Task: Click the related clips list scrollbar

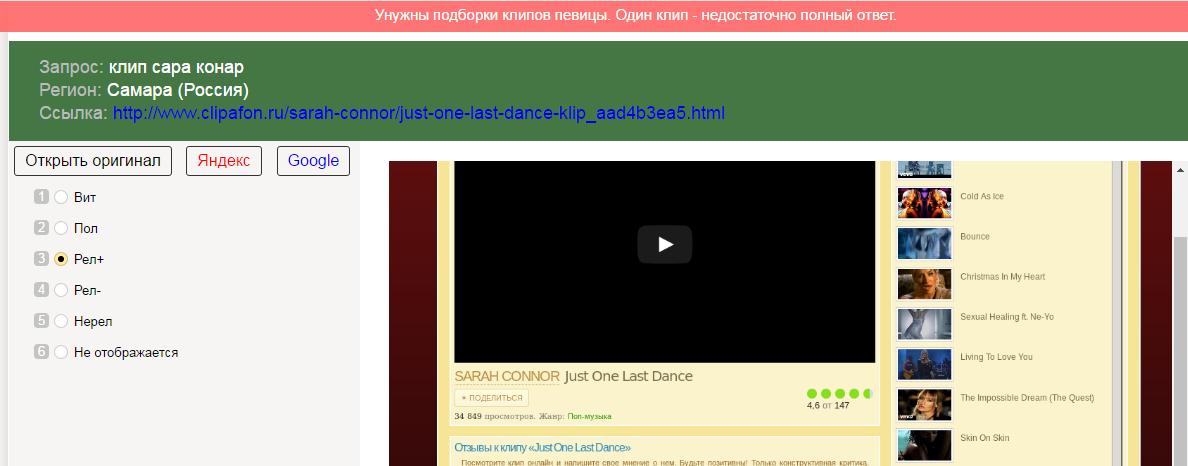Action: [1116, 311]
